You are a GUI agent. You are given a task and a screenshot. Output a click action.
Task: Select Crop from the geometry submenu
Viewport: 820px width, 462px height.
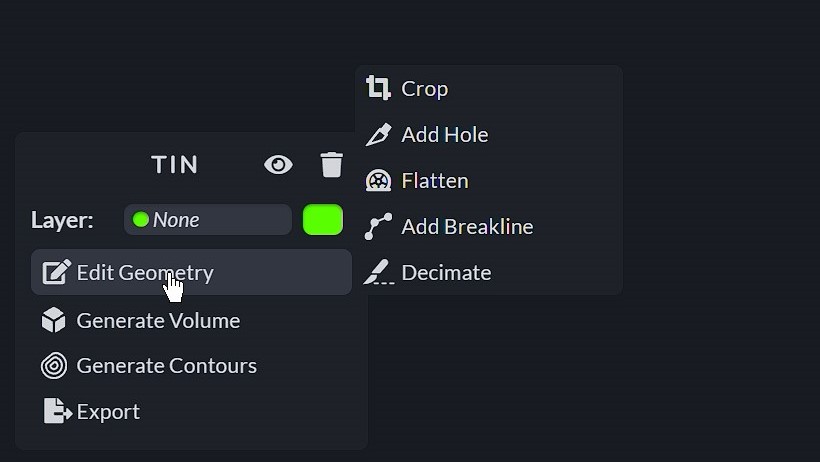424,88
